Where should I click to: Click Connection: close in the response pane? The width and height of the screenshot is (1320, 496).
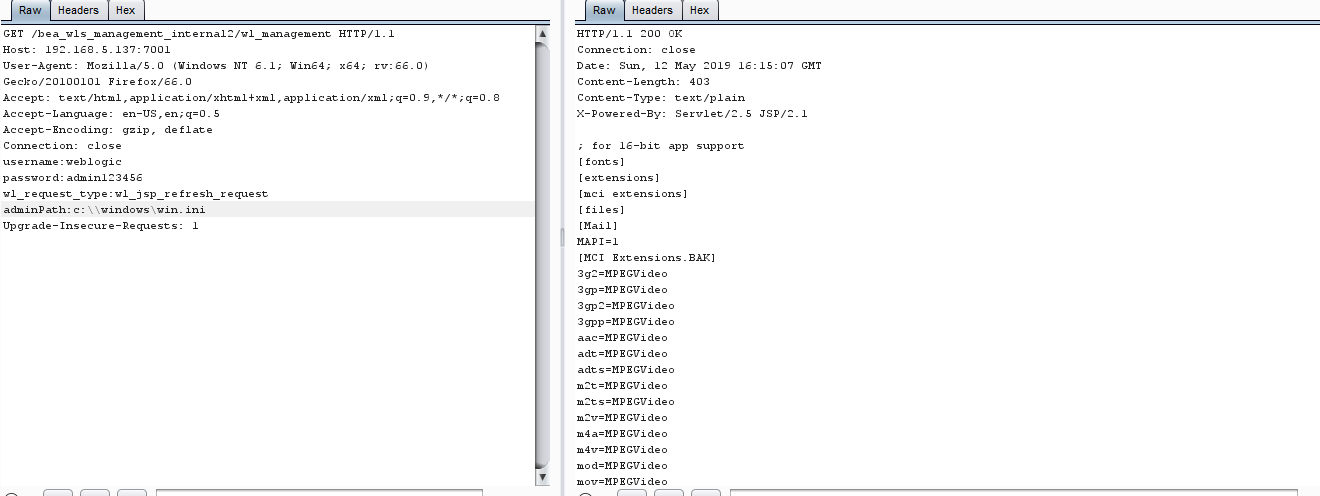(x=636, y=49)
